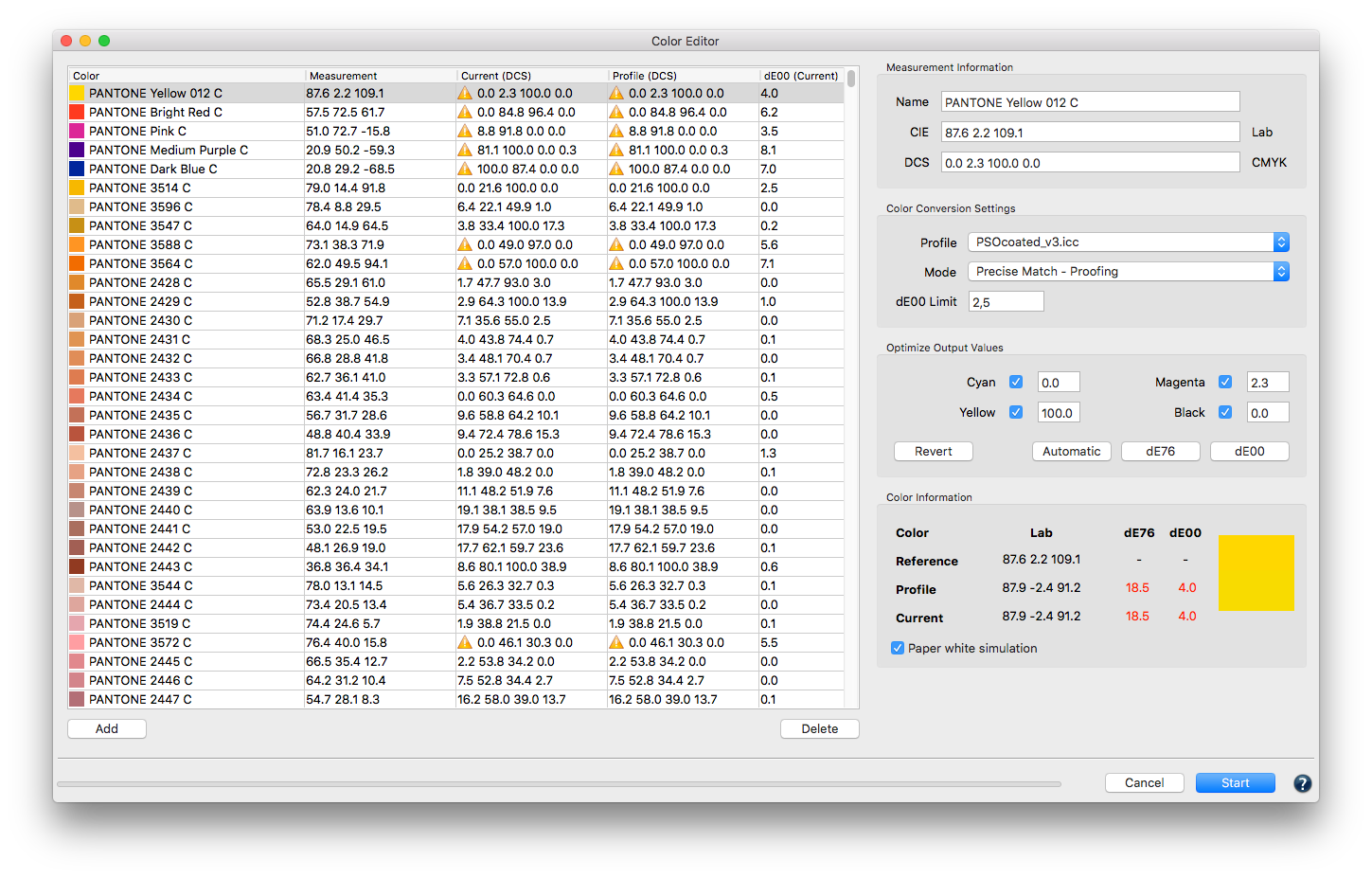The image size is (1372, 878).
Task: Click the CIE Lab value input field
Action: [1090, 132]
